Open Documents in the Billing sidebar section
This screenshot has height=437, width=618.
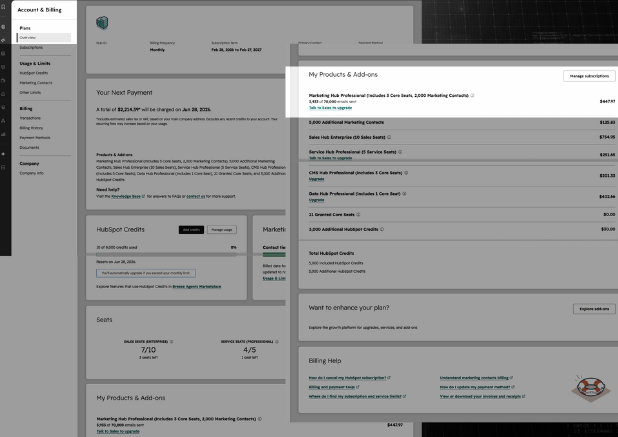[29, 147]
